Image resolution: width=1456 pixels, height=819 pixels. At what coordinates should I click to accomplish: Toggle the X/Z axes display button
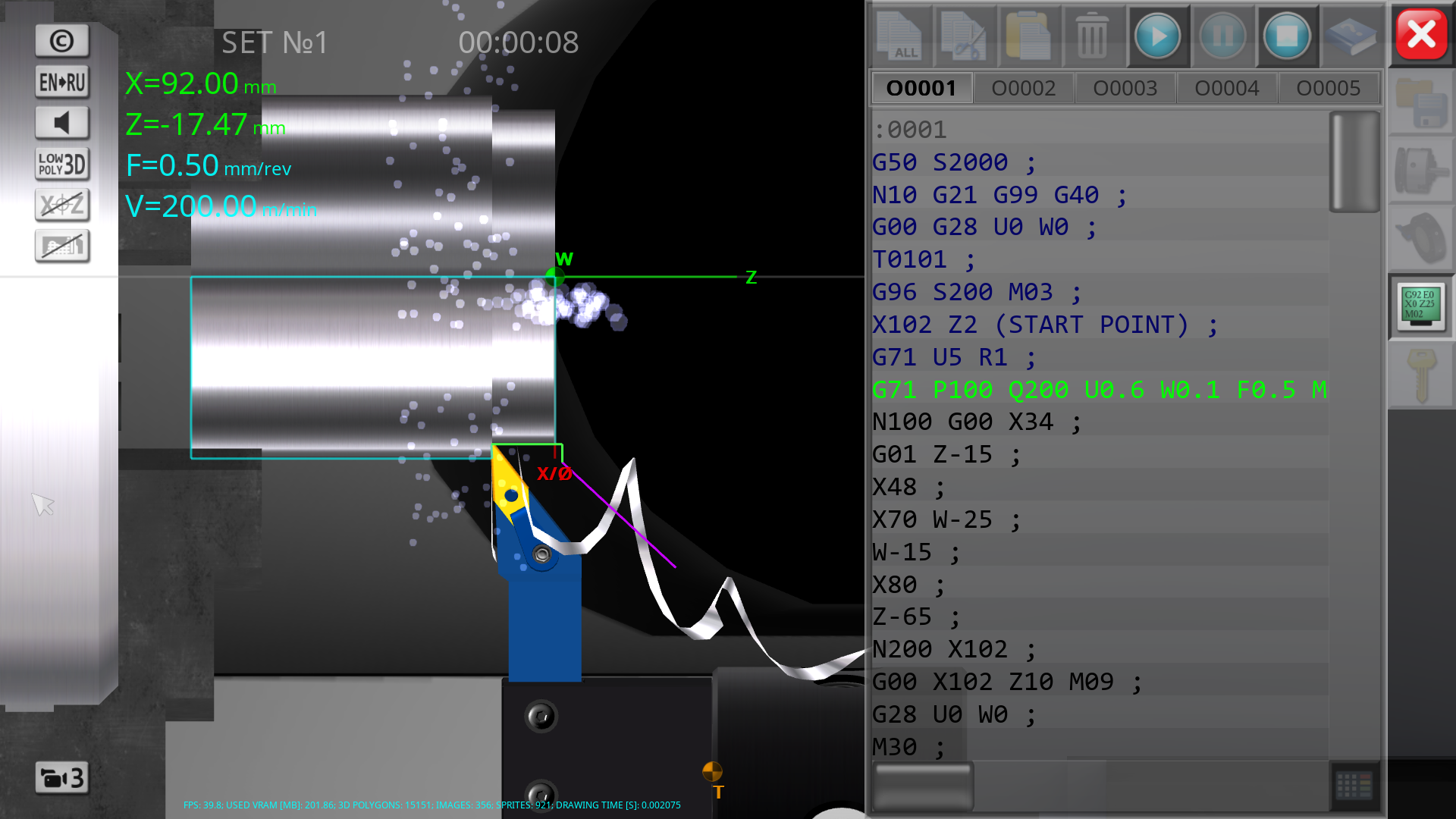click(x=62, y=205)
